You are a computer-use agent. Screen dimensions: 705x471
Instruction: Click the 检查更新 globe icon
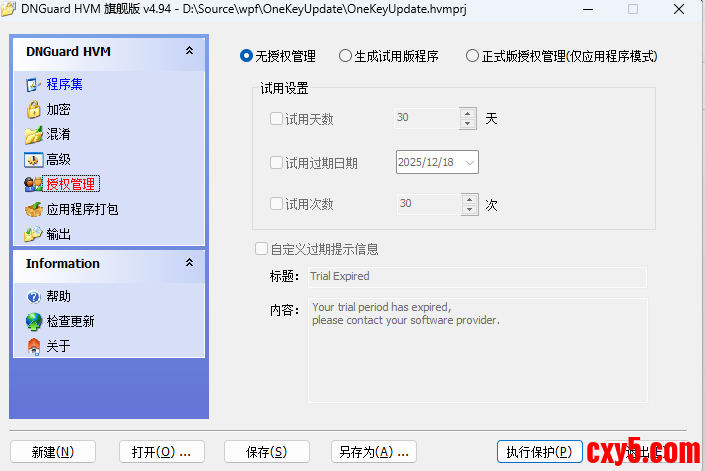tap(33, 321)
